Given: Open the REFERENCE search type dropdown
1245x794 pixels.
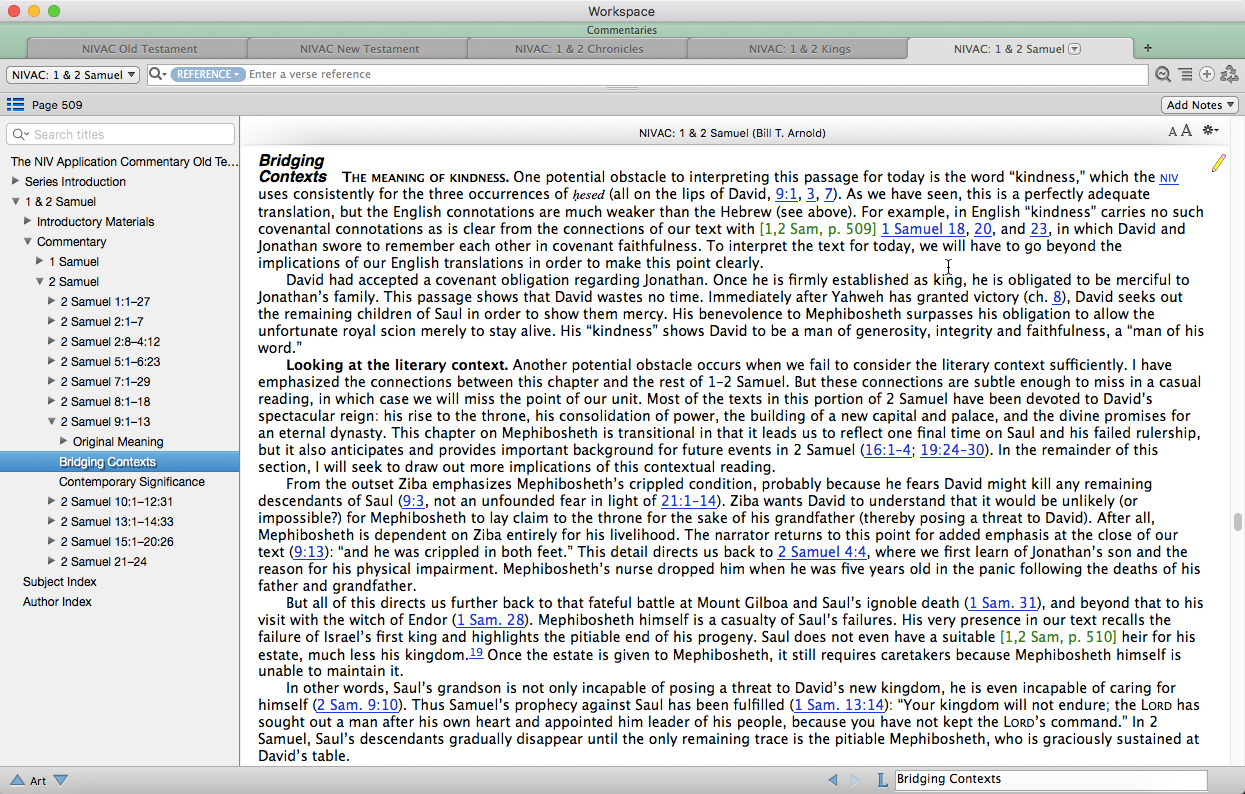Looking at the screenshot, I should click(207, 75).
